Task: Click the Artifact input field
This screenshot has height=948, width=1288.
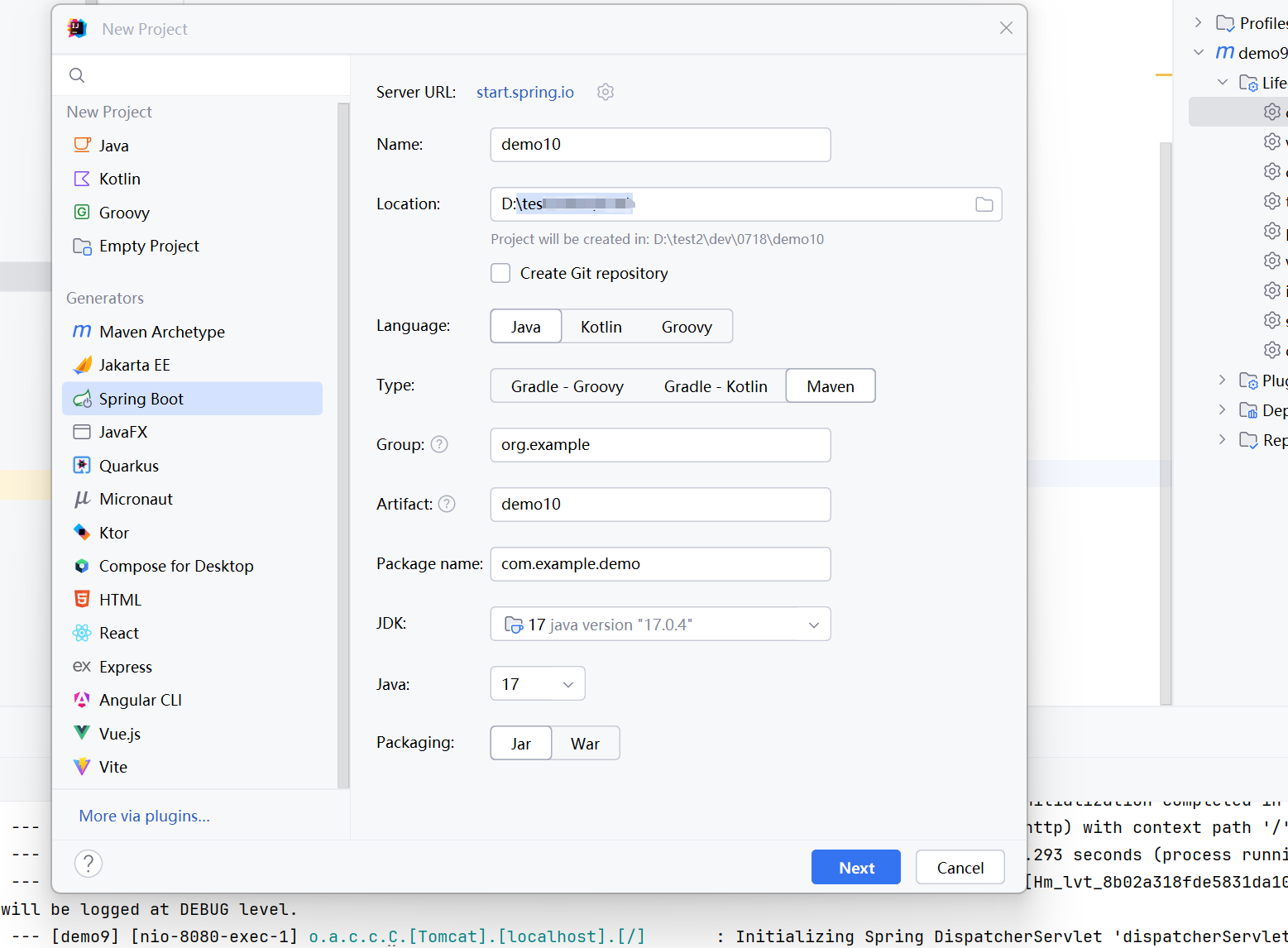Action: [x=660, y=504]
